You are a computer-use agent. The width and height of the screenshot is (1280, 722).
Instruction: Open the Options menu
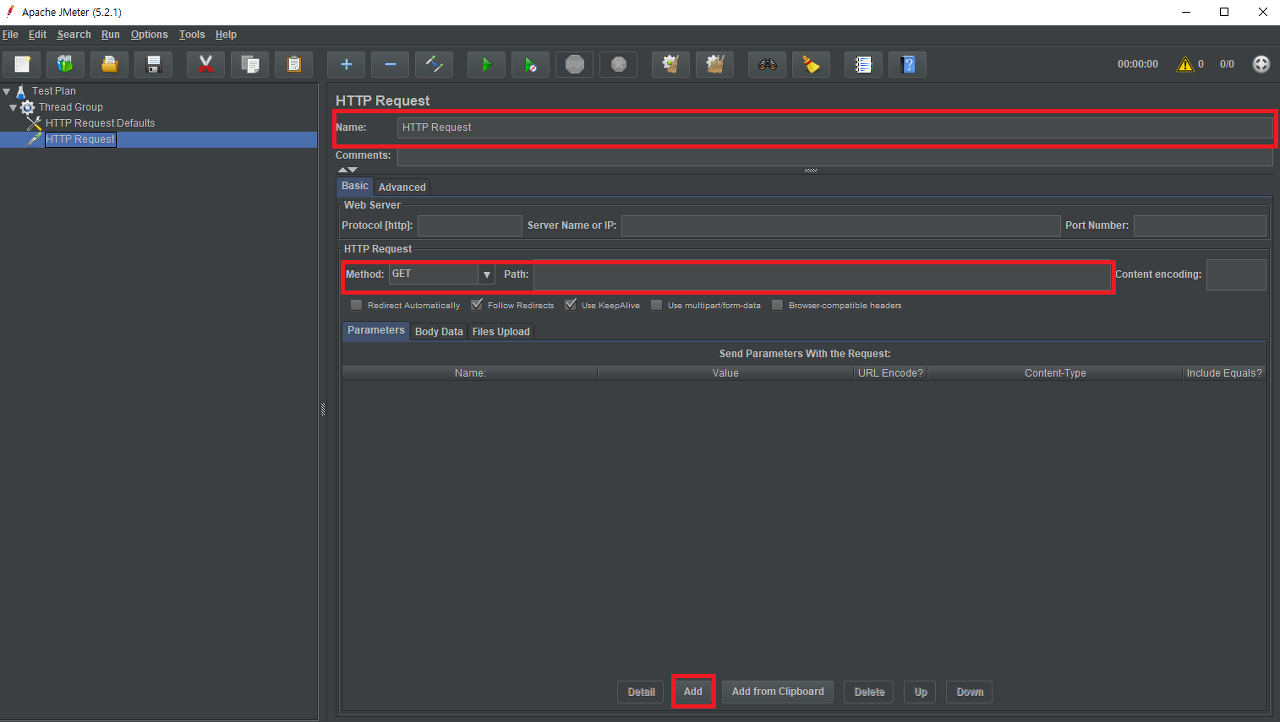(149, 34)
